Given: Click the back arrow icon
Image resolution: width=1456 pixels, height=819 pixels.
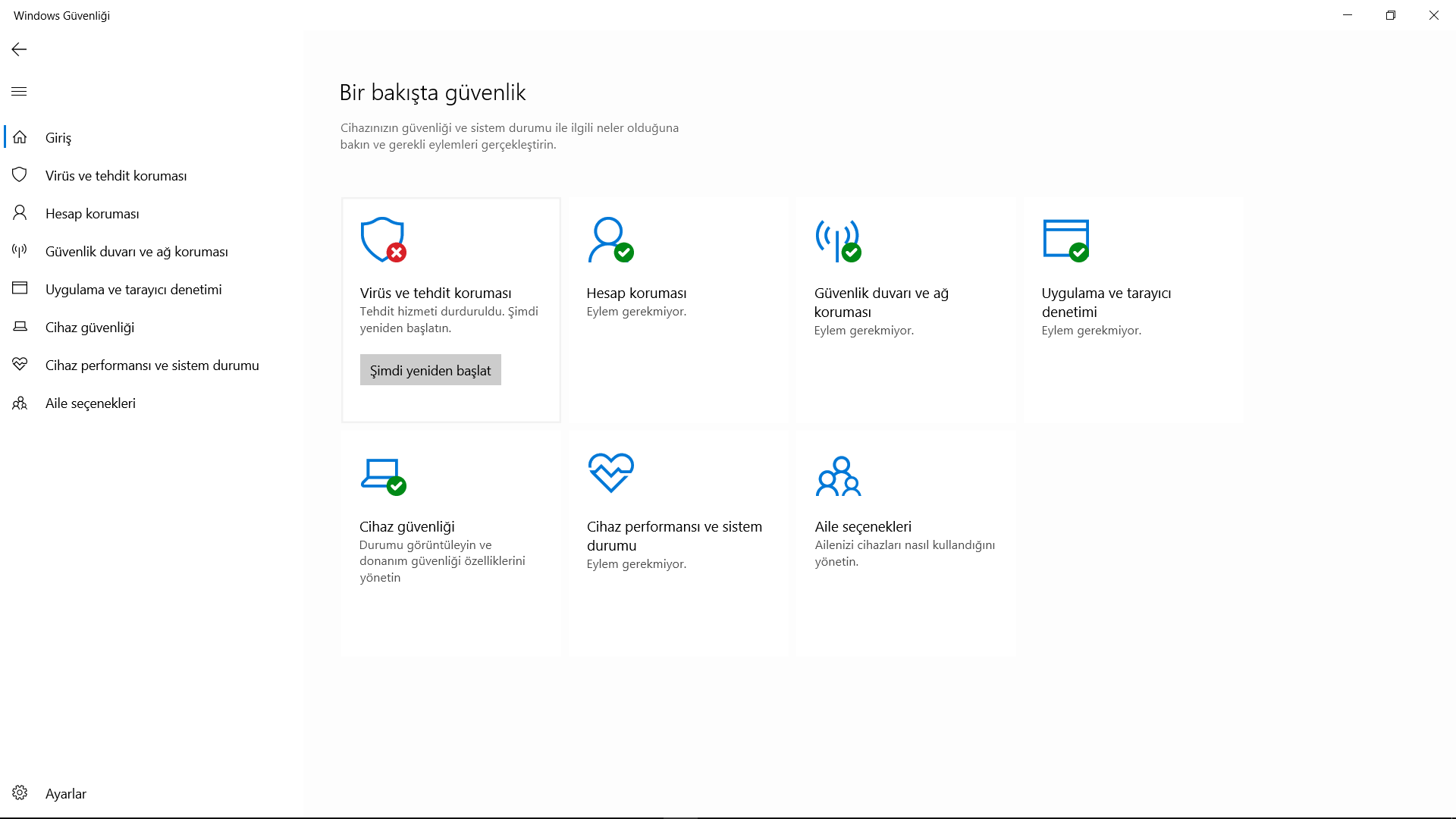Looking at the screenshot, I should pos(19,49).
